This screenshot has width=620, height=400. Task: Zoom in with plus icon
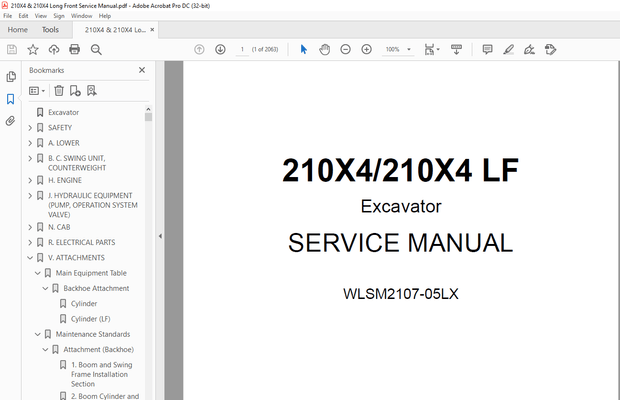pos(367,49)
